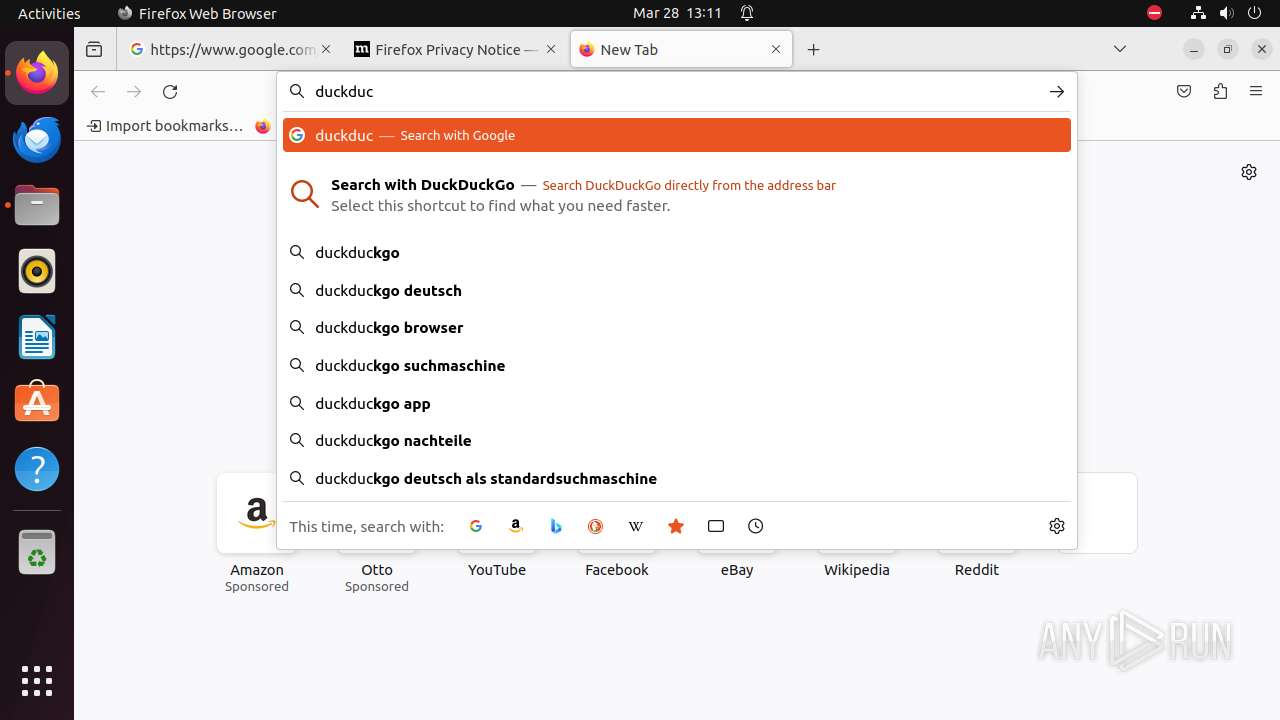Viewport: 1280px width, 720px height.
Task: Open Rhythmbox from the dock
Action: 37,271
